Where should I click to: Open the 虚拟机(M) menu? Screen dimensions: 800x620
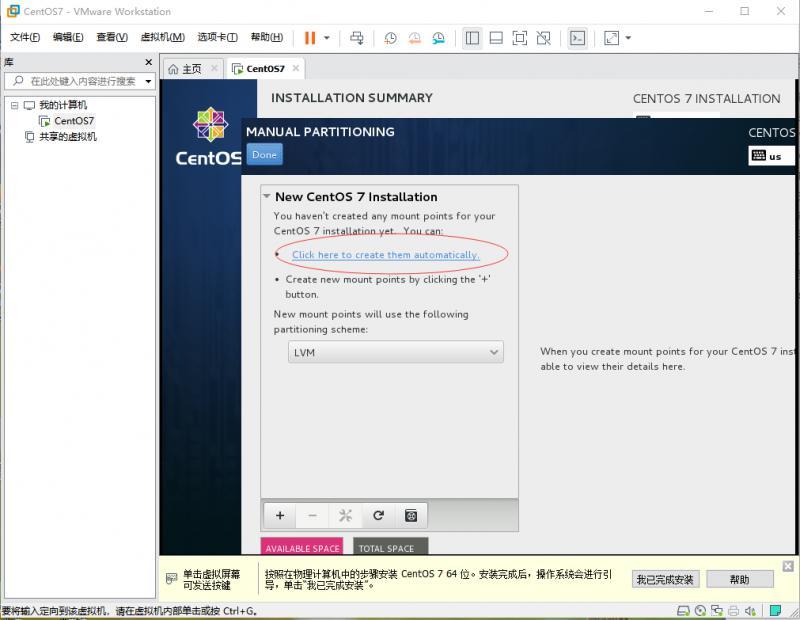click(162, 37)
